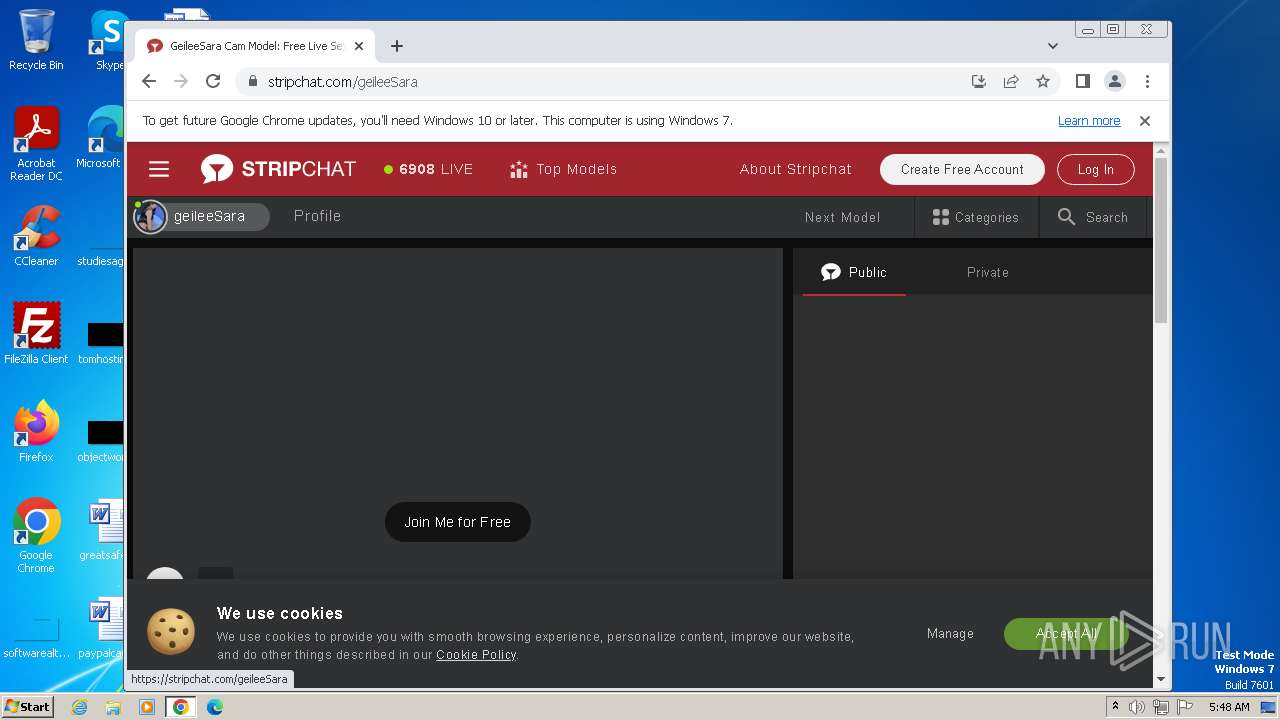Bookmark this page with the star icon
Viewport: 1280px width, 720px height.
[1043, 81]
